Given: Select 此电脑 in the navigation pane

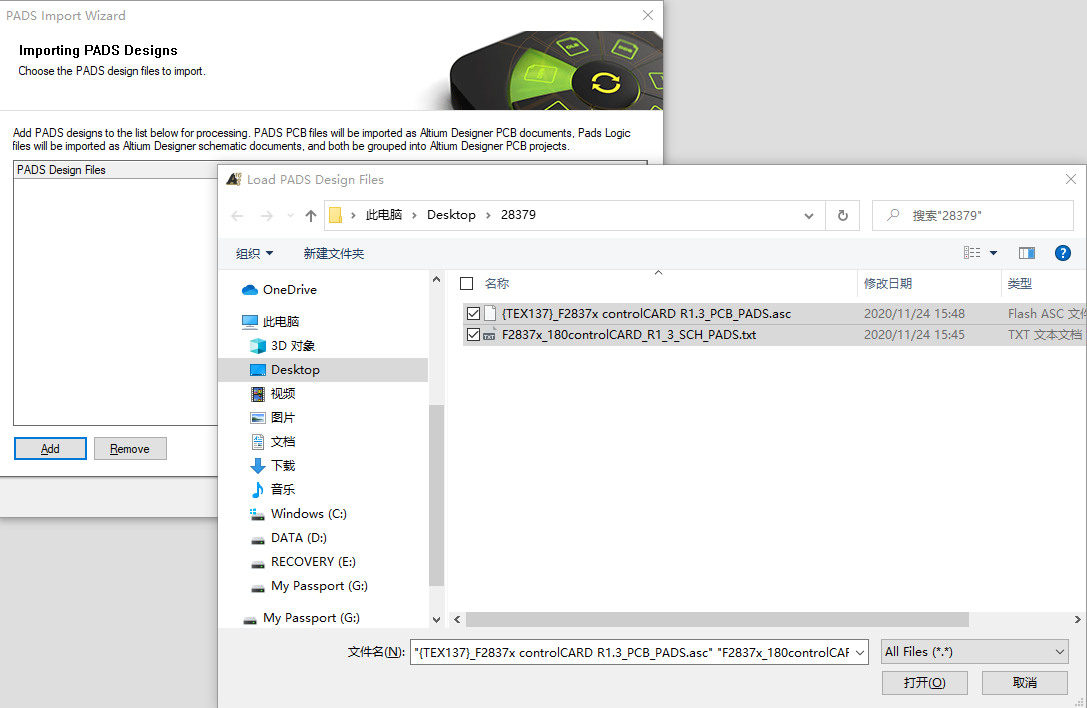Looking at the screenshot, I should (281, 322).
